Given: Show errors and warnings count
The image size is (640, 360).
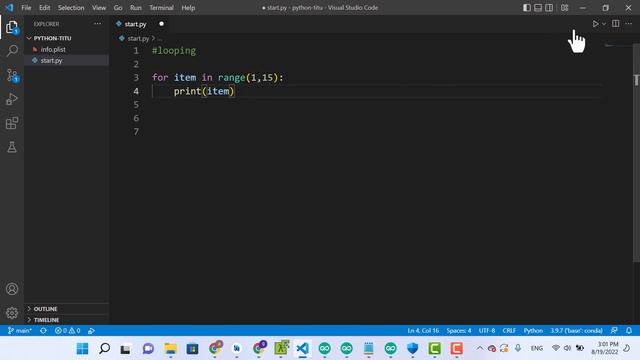Looking at the screenshot, I should tap(67, 331).
